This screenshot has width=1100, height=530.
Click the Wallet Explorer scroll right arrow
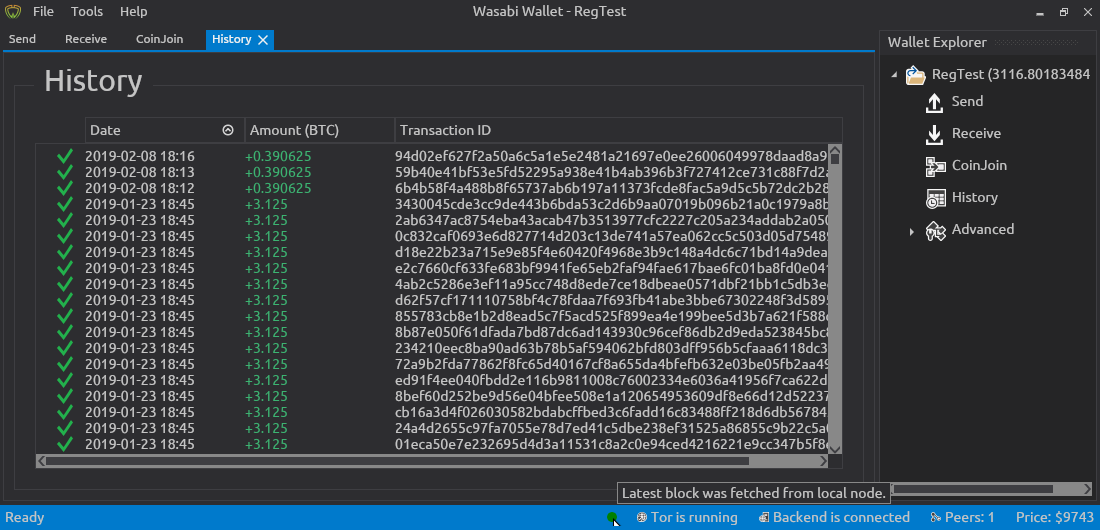pos(1088,489)
